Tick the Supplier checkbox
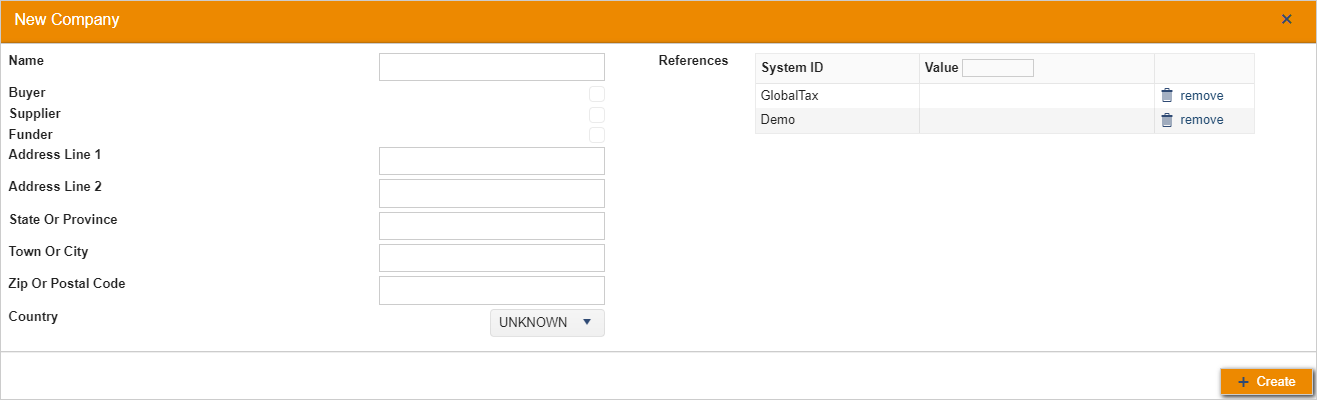The image size is (1317, 400). click(597, 114)
